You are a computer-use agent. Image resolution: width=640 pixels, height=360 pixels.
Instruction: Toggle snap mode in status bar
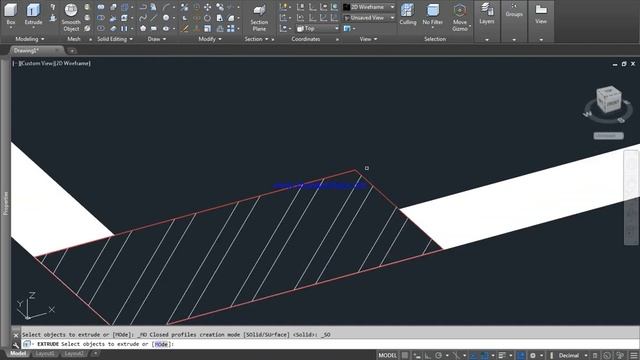click(x=417, y=356)
